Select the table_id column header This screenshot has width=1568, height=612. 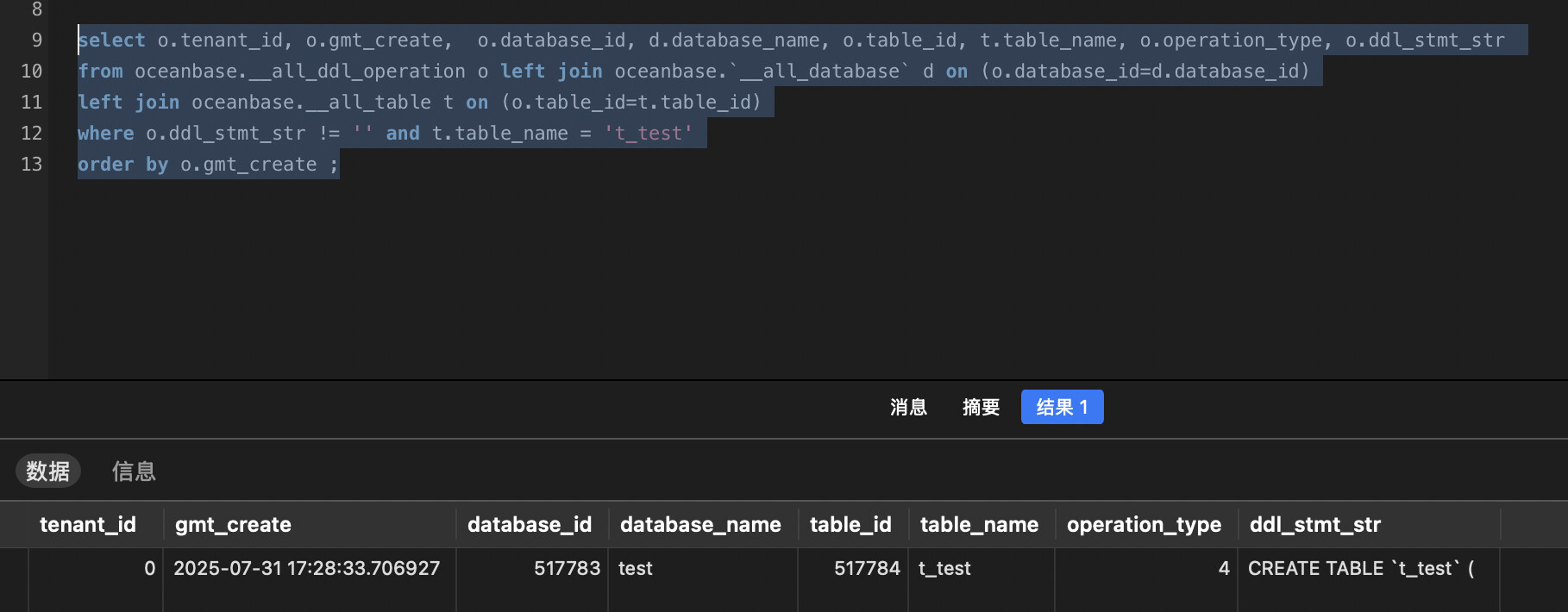click(x=850, y=525)
